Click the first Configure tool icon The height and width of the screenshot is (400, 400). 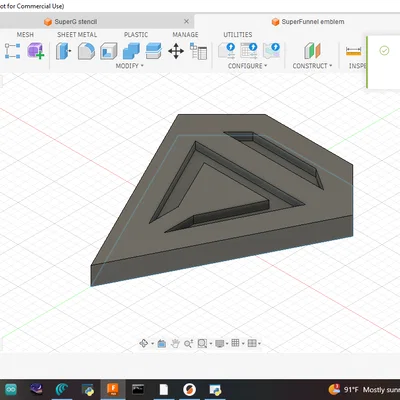click(x=227, y=51)
